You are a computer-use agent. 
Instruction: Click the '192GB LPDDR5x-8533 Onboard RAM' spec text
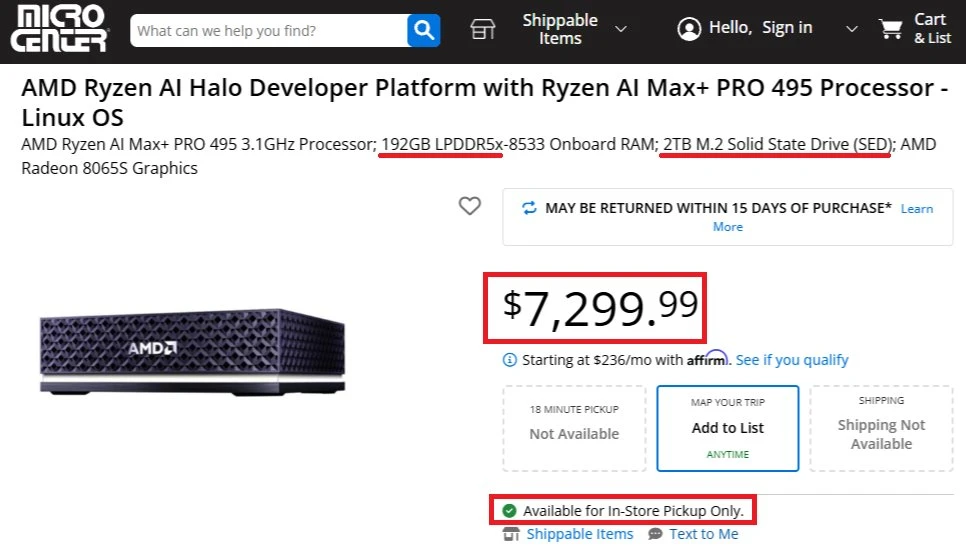(518, 144)
